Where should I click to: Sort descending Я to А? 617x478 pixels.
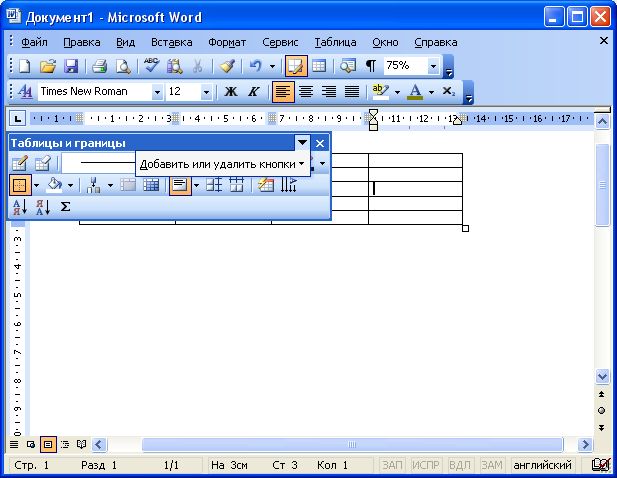(x=43, y=207)
